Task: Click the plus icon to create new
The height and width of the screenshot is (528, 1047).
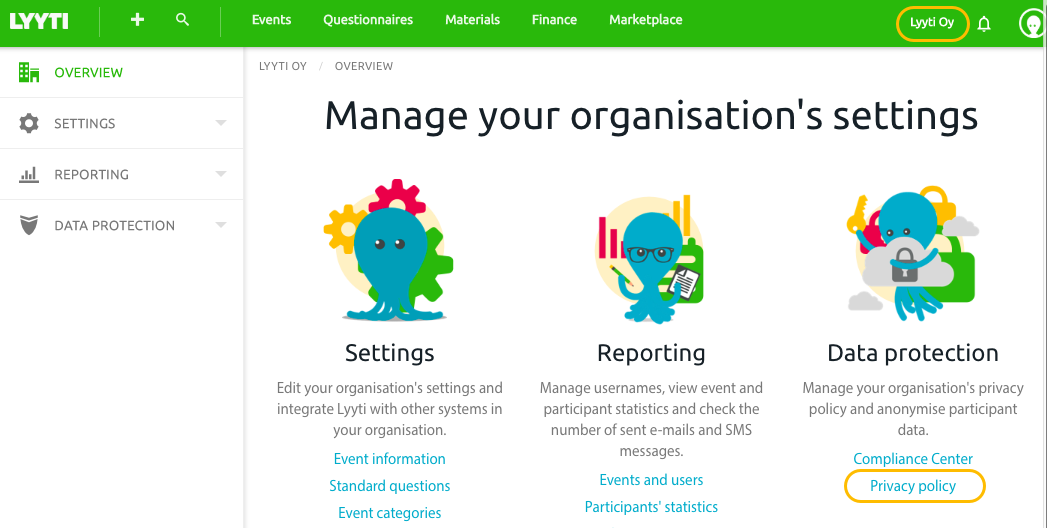Action: pos(138,20)
